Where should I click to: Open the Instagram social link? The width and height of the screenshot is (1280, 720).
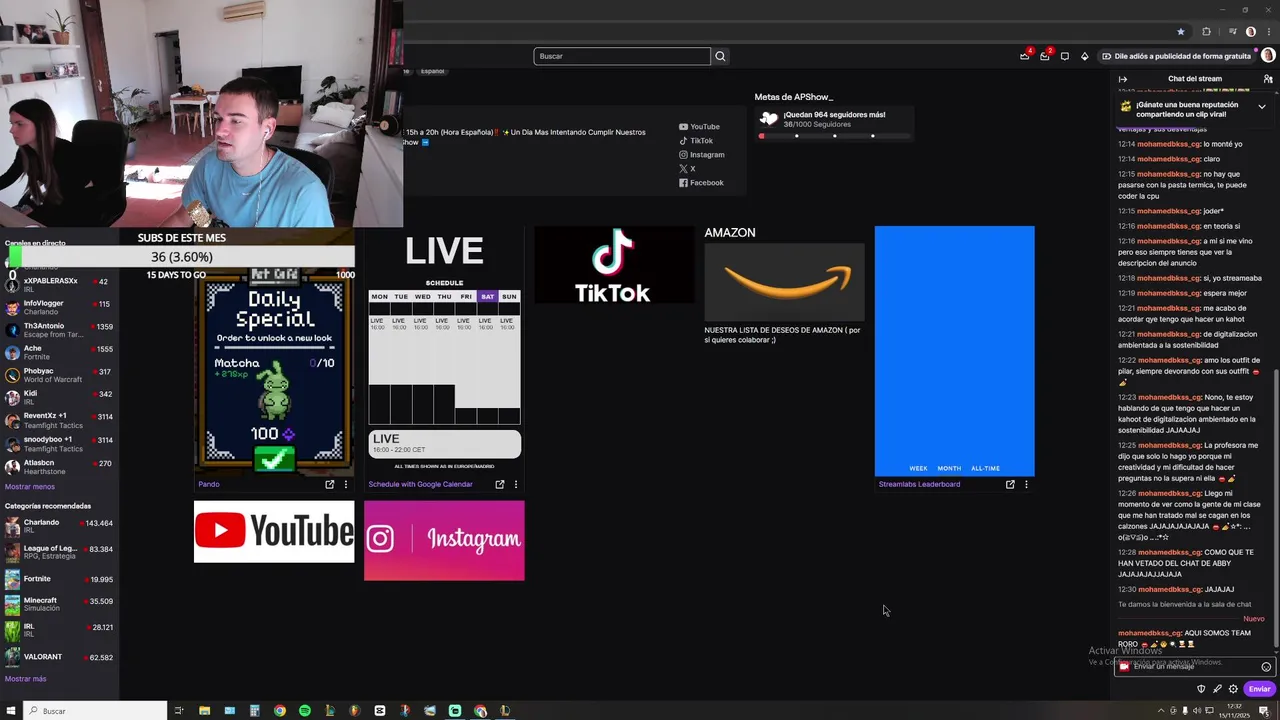click(x=702, y=155)
